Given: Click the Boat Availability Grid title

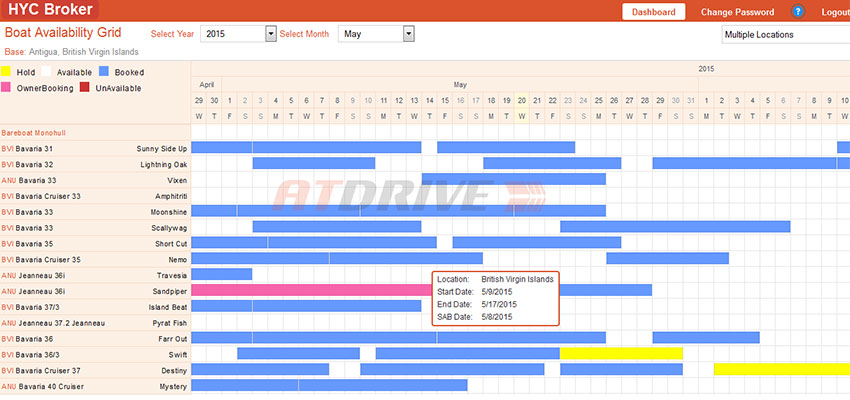Looking at the screenshot, I should coord(63,33).
